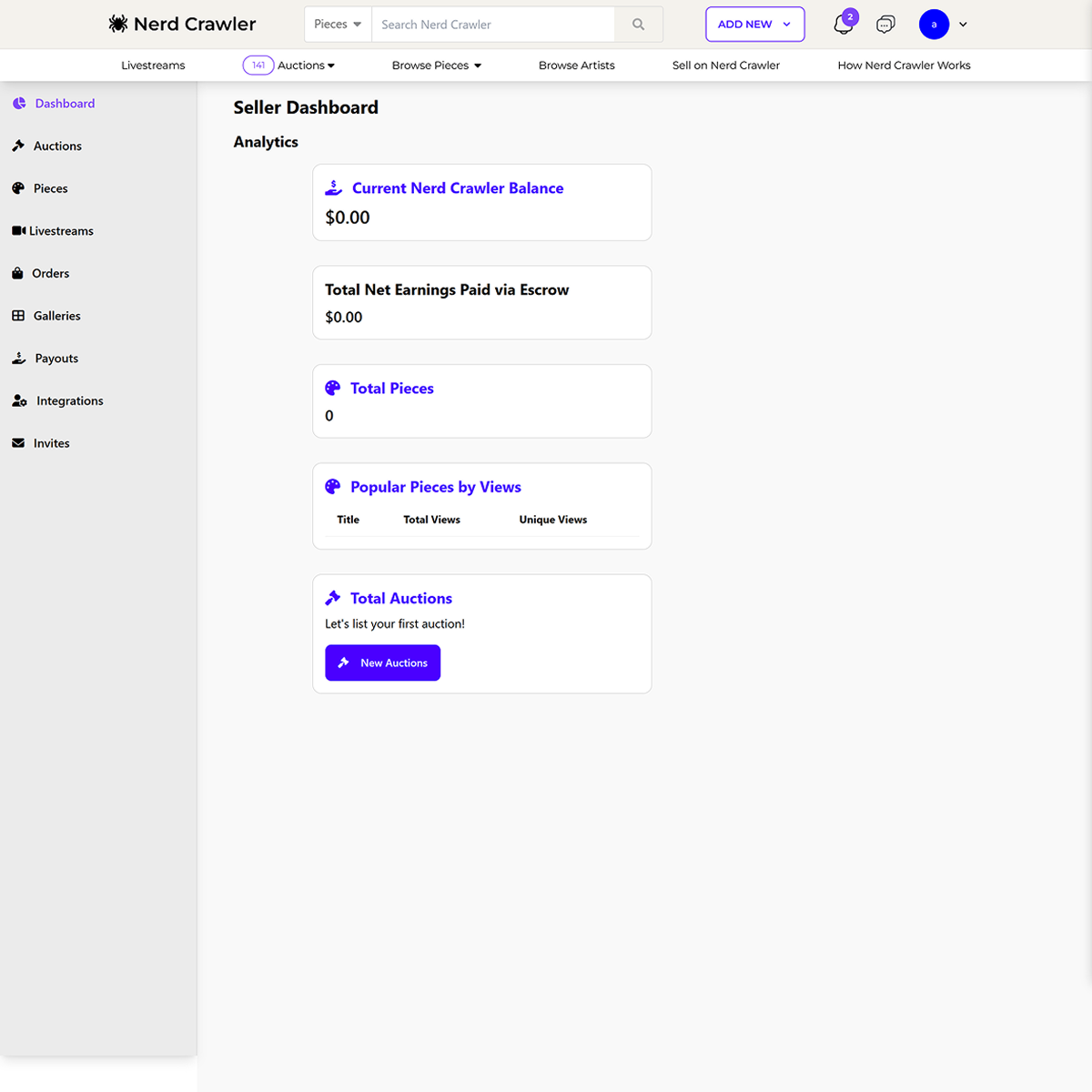The width and height of the screenshot is (1092, 1092).
Task: Select Browse Artists in the navigation
Action: 577,65
